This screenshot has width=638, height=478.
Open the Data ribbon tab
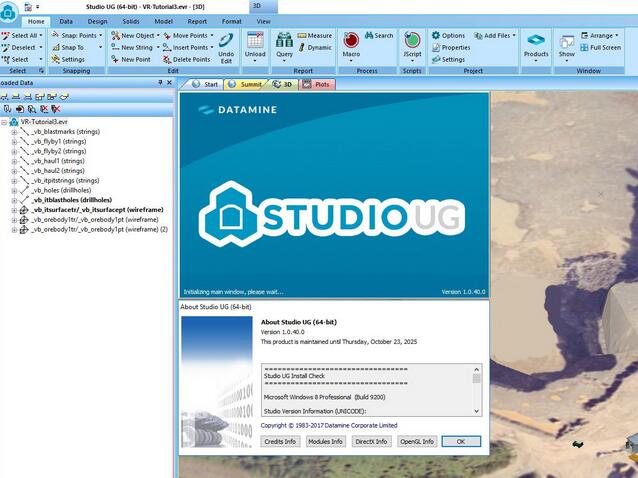66,22
